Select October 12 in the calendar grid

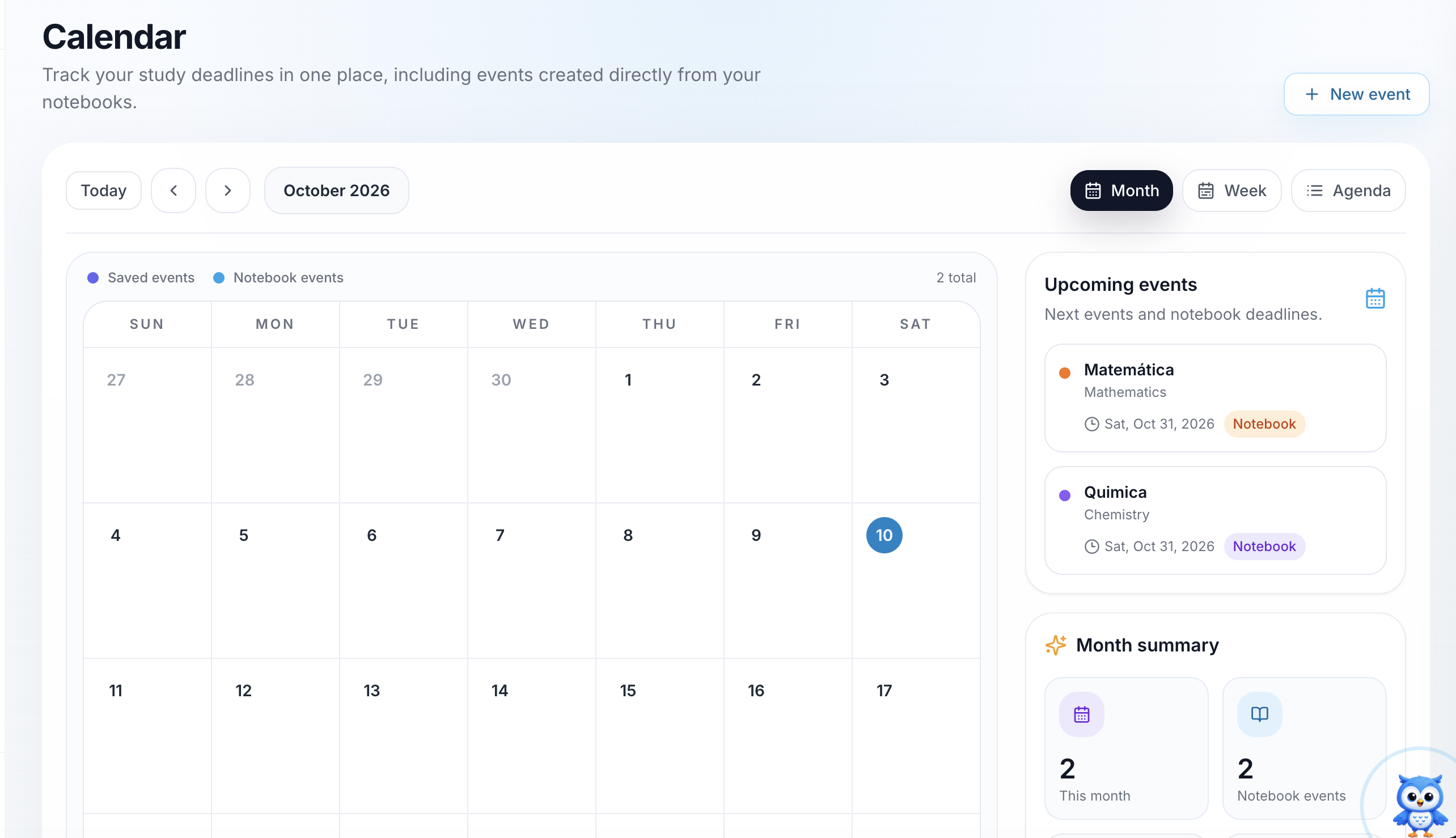275,735
